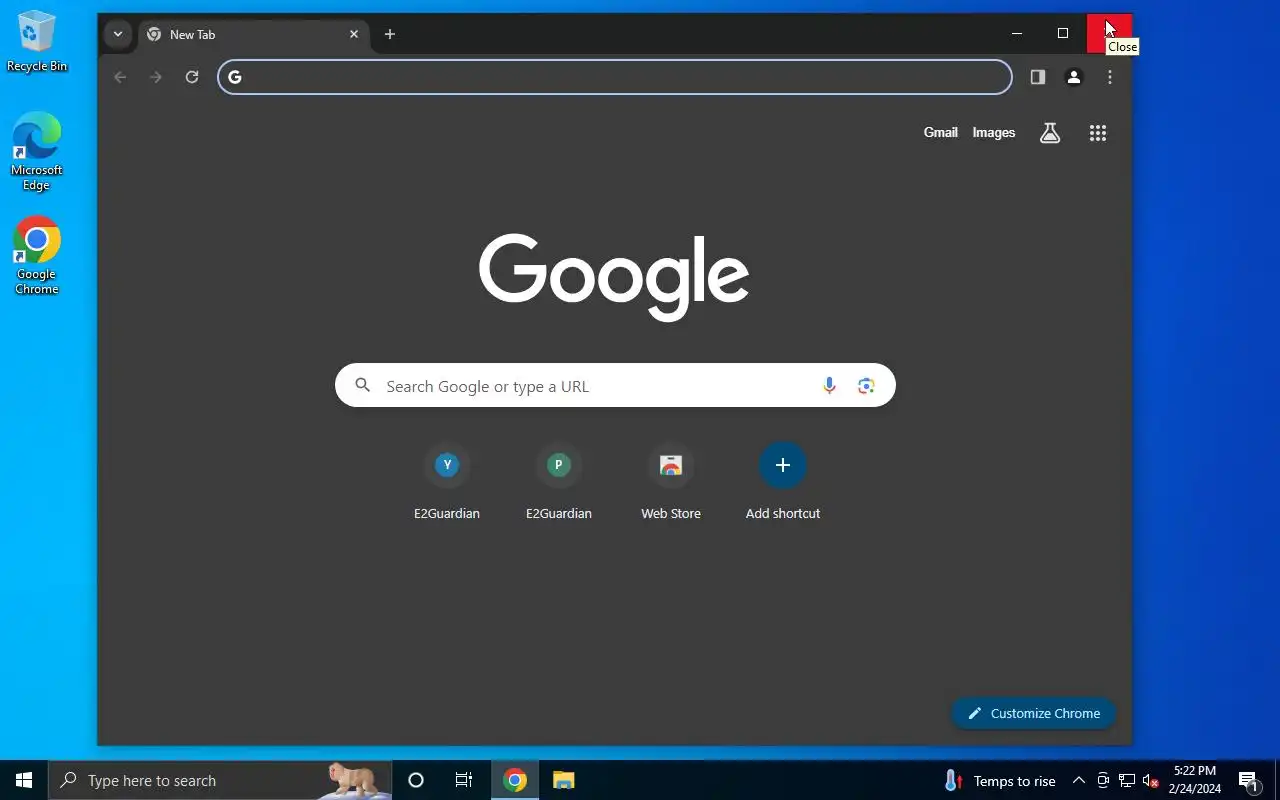This screenshot has width=1280, height=800.
Task: Show hidden system tray icons
Action: click(1079, 781)
